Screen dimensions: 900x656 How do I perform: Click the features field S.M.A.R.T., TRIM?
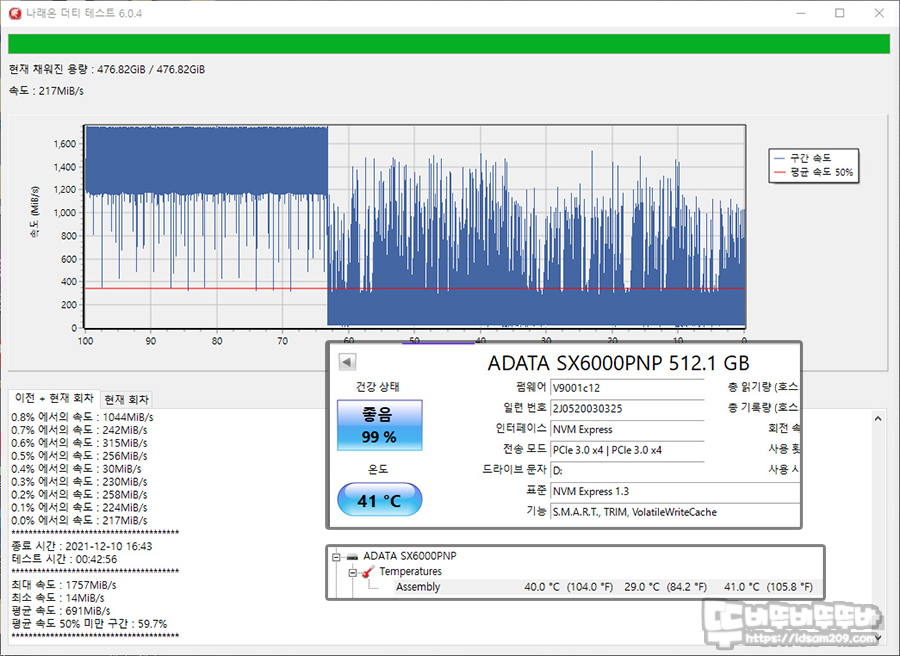click(674, 512)
